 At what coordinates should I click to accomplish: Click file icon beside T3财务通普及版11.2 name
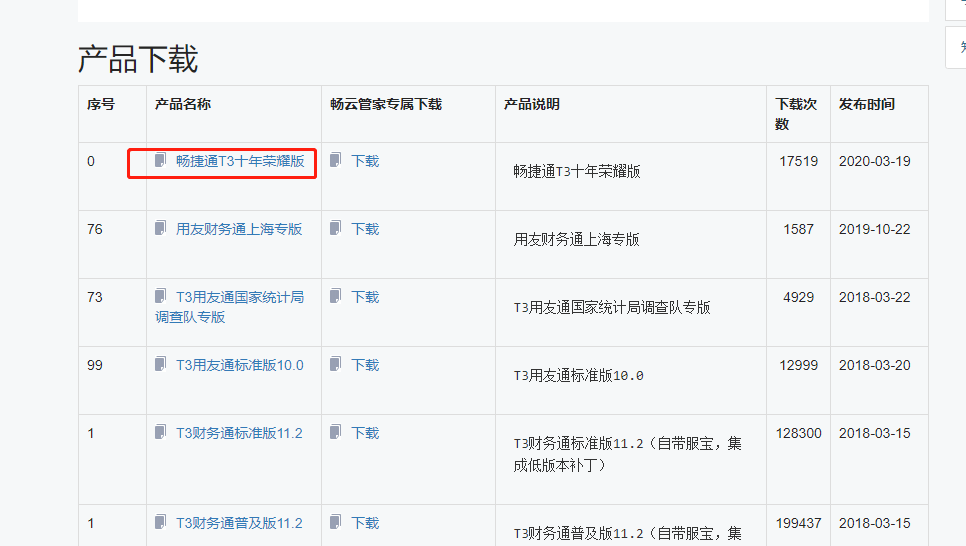pyautogui.click(x=160, y=522)
